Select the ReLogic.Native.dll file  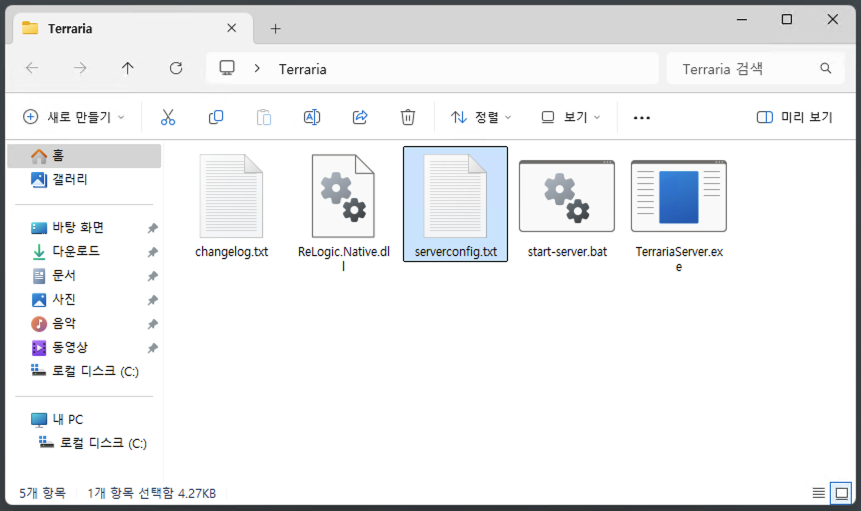click(344, 212)
